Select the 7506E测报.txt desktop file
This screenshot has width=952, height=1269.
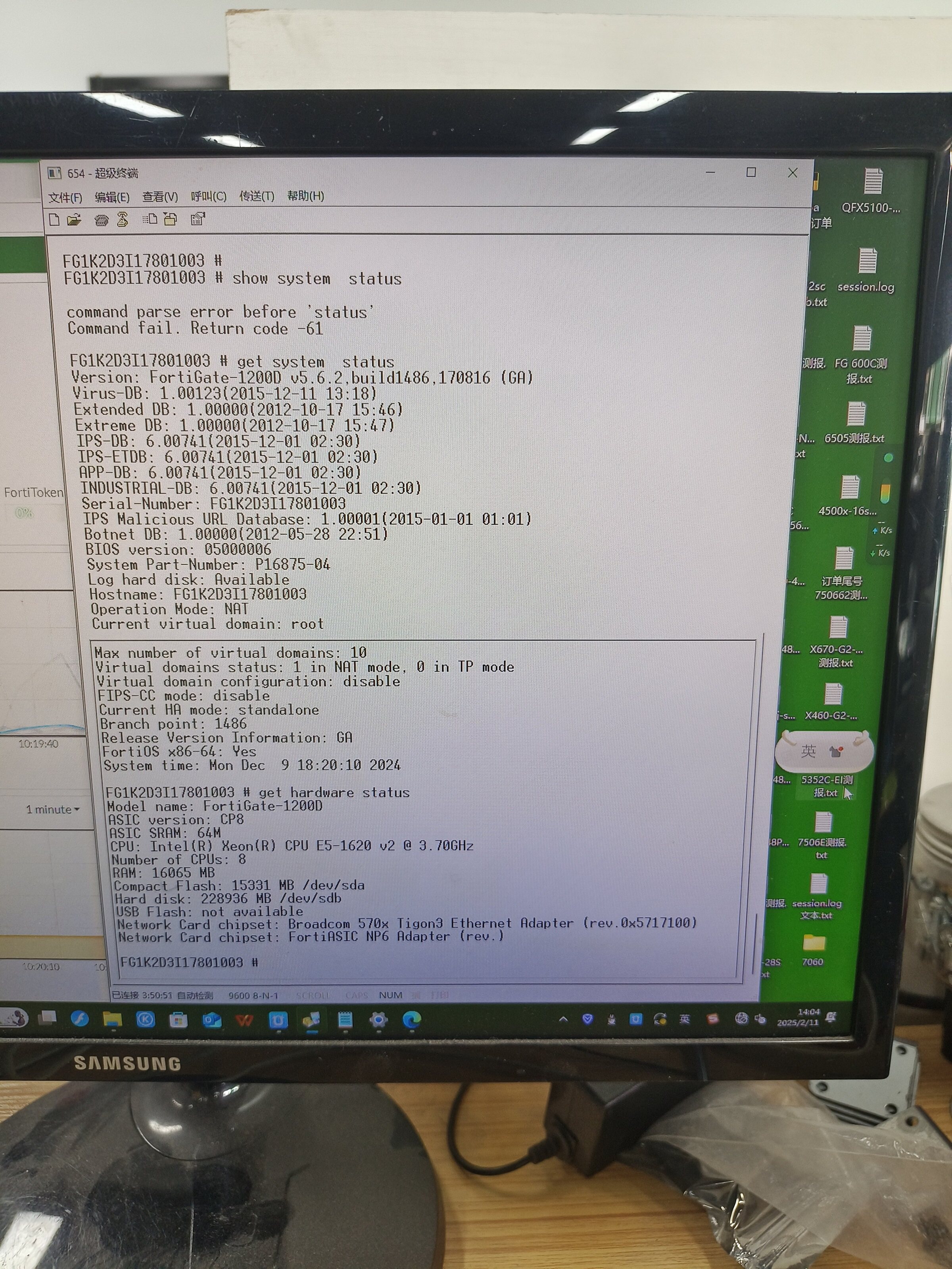(822, 837)
